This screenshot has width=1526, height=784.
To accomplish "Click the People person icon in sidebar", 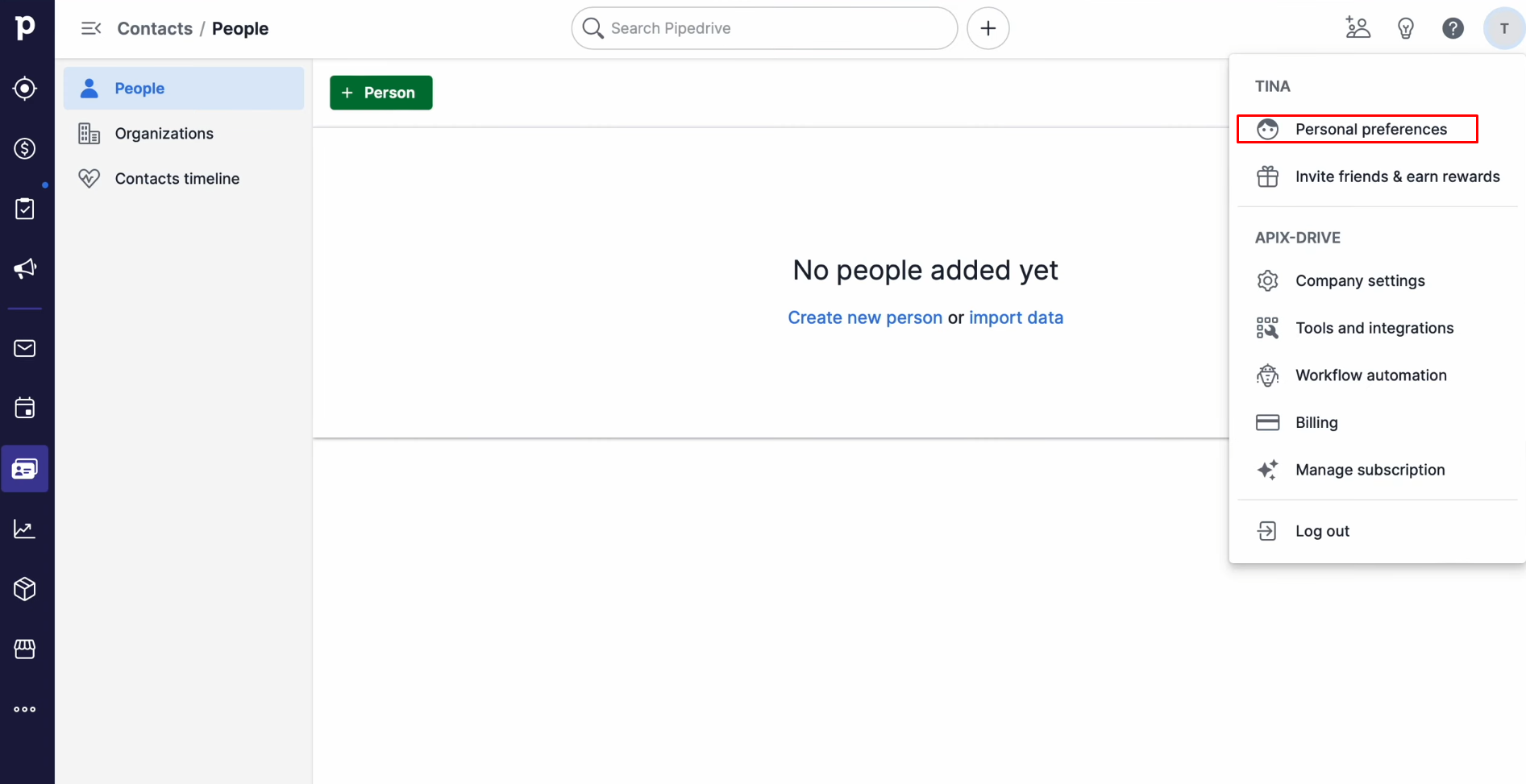I will [x=89, y=88].
